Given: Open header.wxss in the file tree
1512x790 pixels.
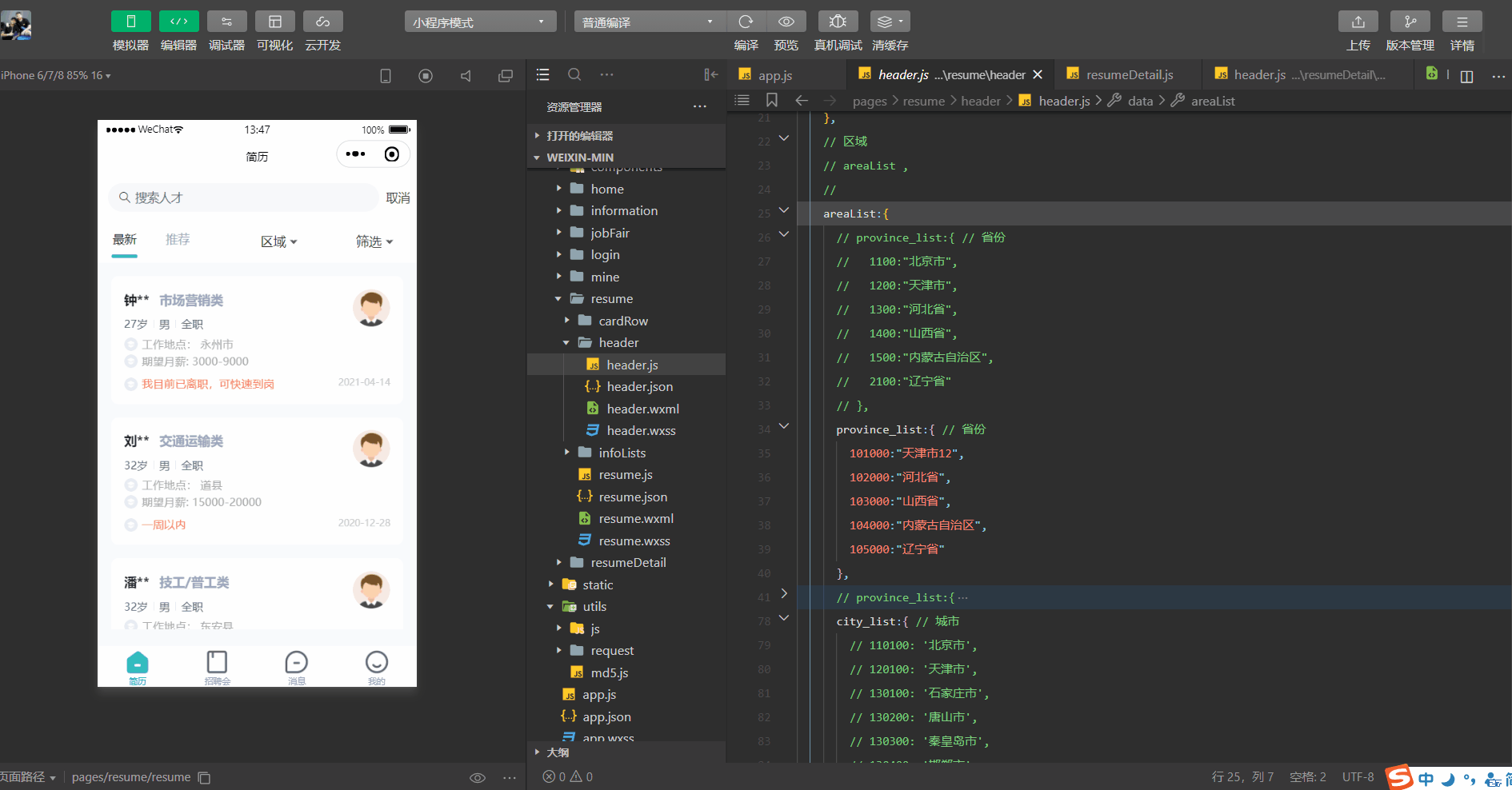Looking at the screenshot, I should point(641,431).
